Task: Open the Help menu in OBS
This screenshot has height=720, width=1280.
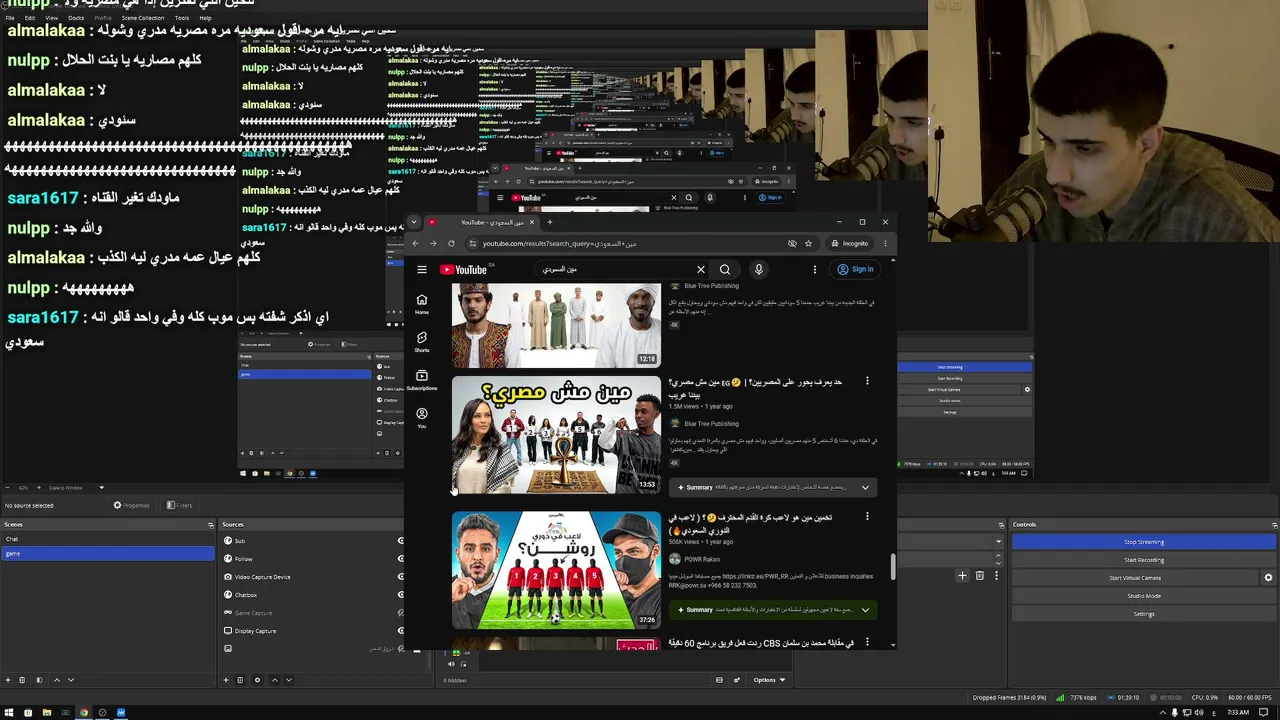Action: 205,18
